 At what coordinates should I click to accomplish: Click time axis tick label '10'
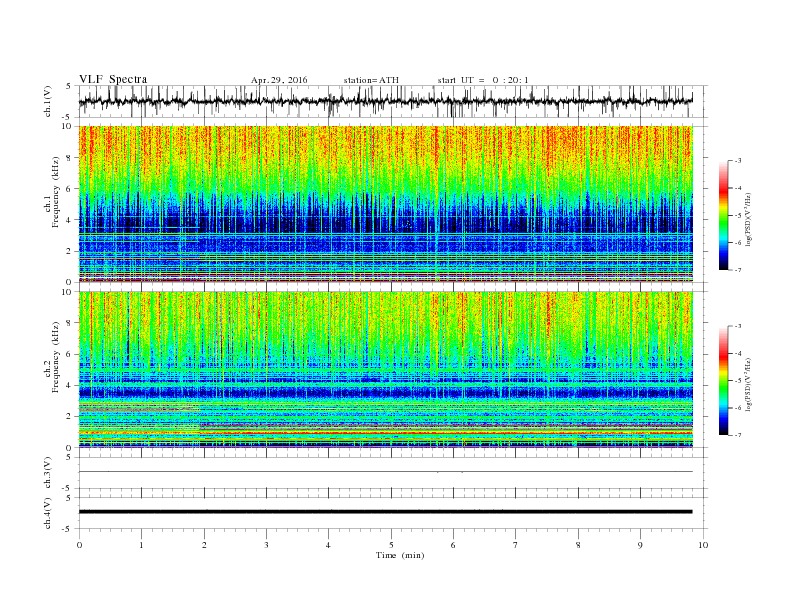tap(703, 545)
